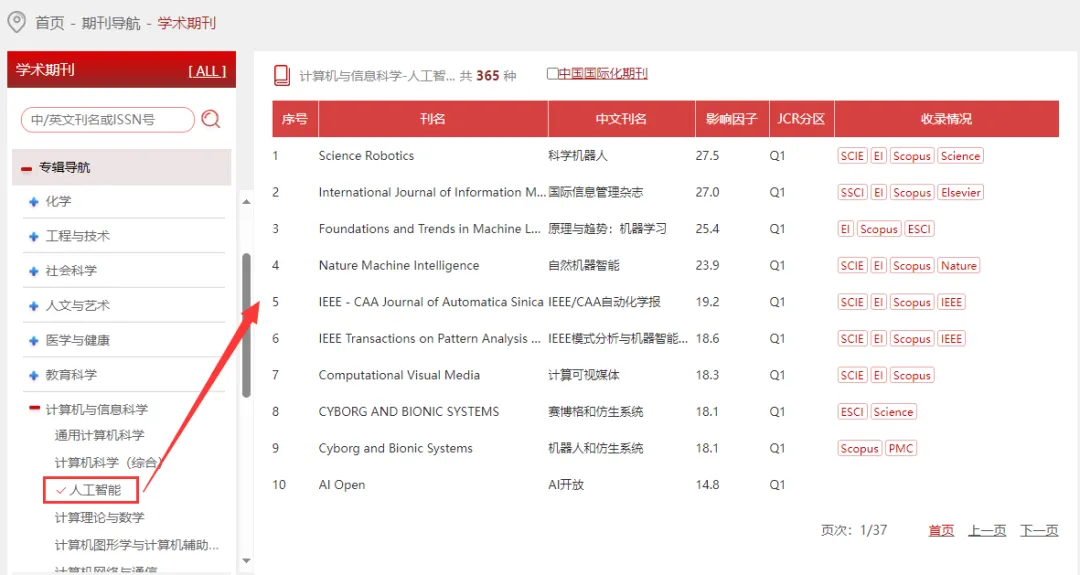Click 科学机器人 Chinese title
The height and width of the screenshot is (575, 1080).
(x=578, y=156)
